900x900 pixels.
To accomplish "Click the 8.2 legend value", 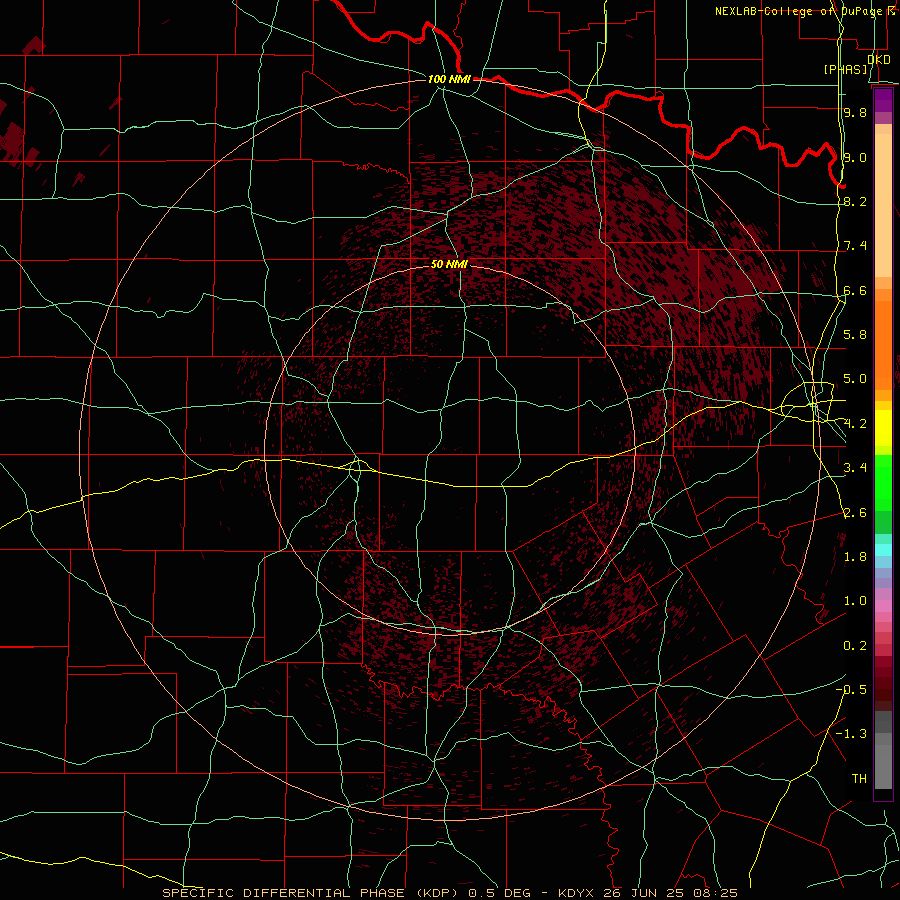I will (855, 201).
